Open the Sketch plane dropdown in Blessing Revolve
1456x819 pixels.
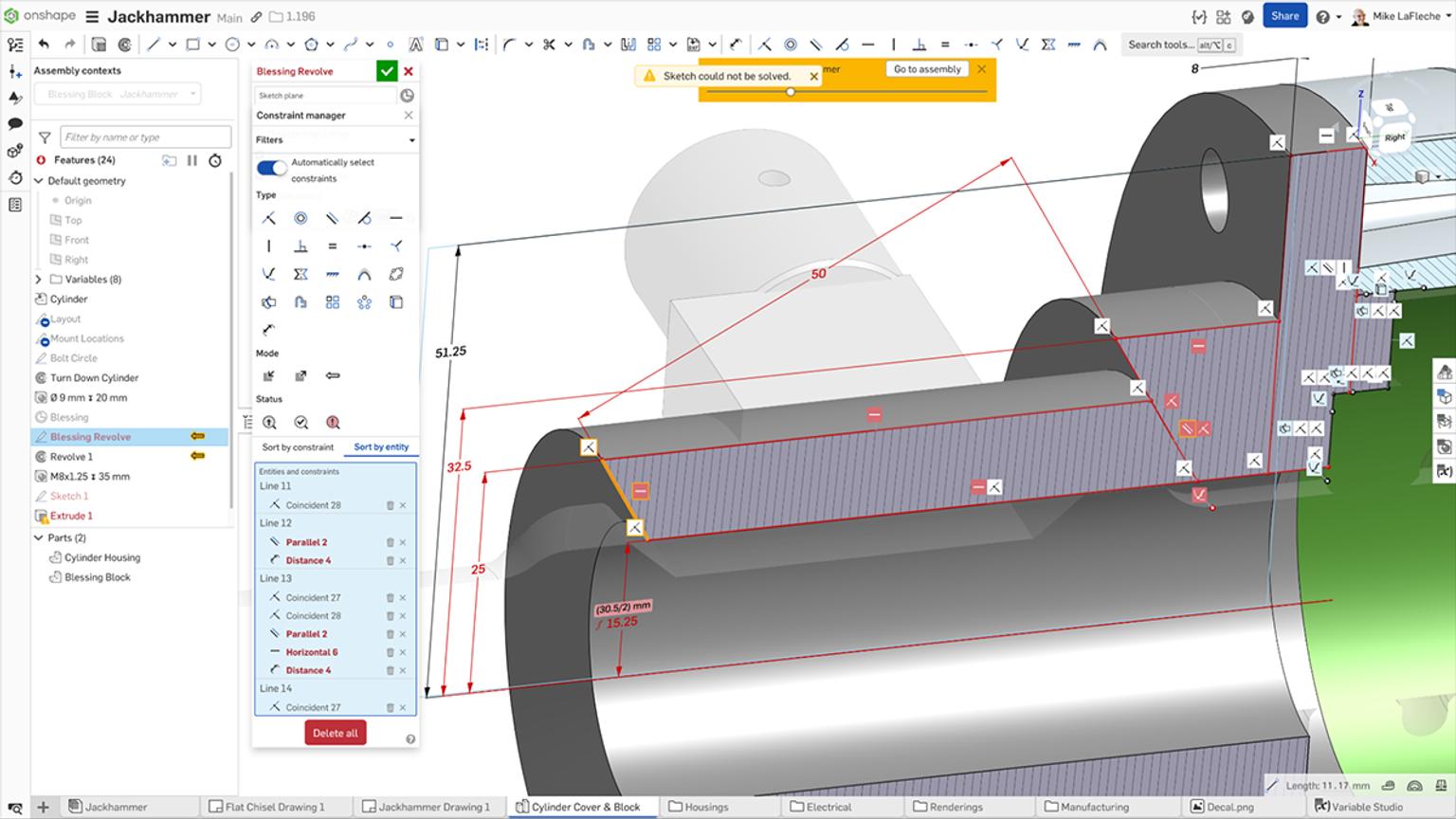[x=325, y=95]
